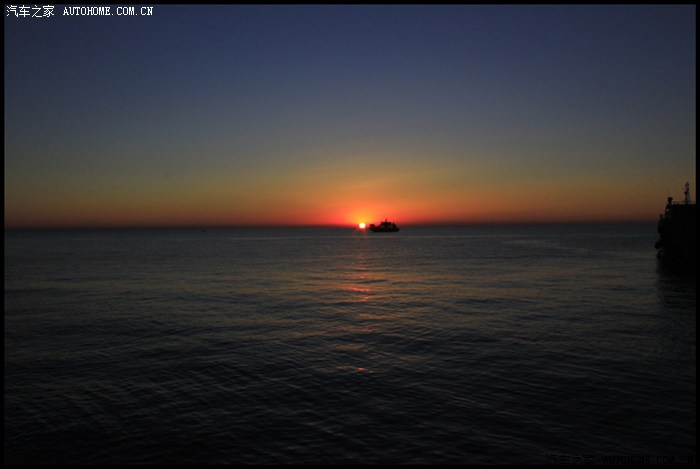The width and height of the screenshot is (700, 469).
Task: Select the ship silhouette beside the sun
Action: tap(384, 227)
